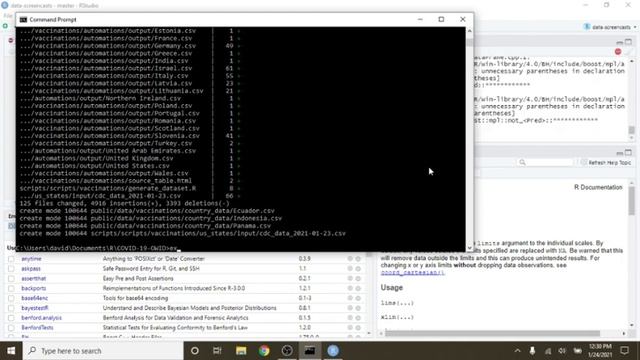This screenshot has width=640, height=360.
Task: Remove the askpass package via its X icon
Action: [x=358, y=269]
